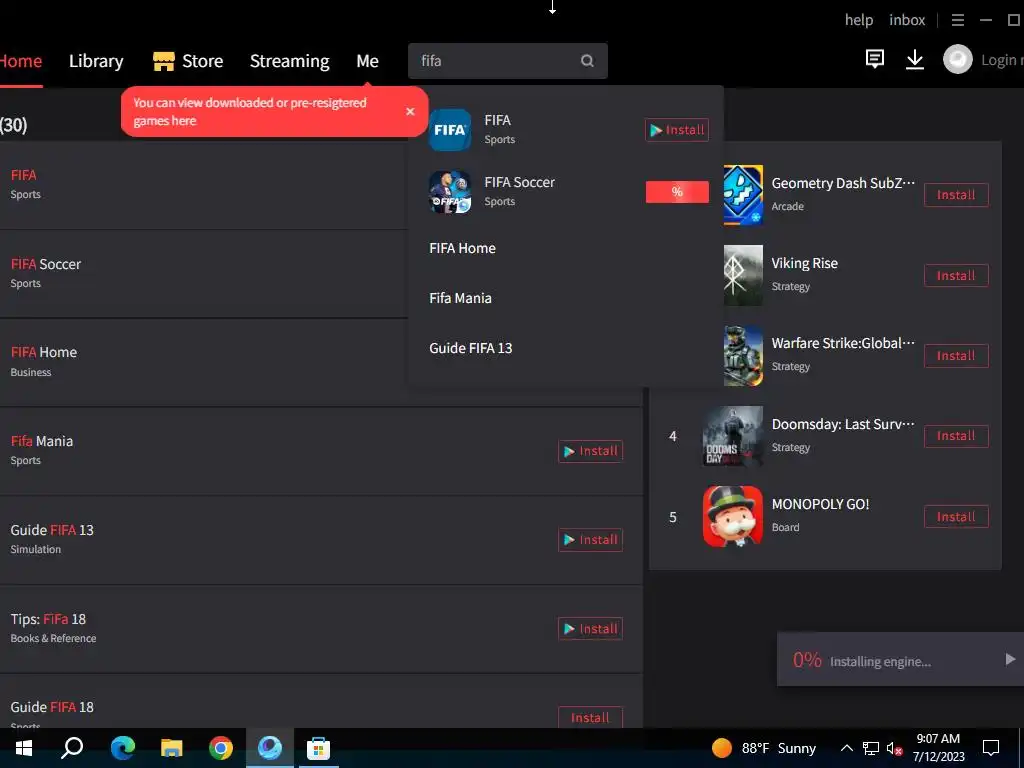Viewport: 1024px width, 768px height.
Task: Open the messages chat icon
Action: tap(874, 59)
